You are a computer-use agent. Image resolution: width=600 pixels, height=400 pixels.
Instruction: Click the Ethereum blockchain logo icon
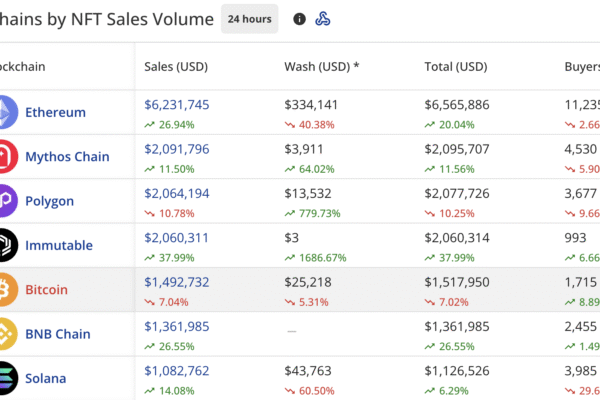pyautogui.click(x=5, y=112)
